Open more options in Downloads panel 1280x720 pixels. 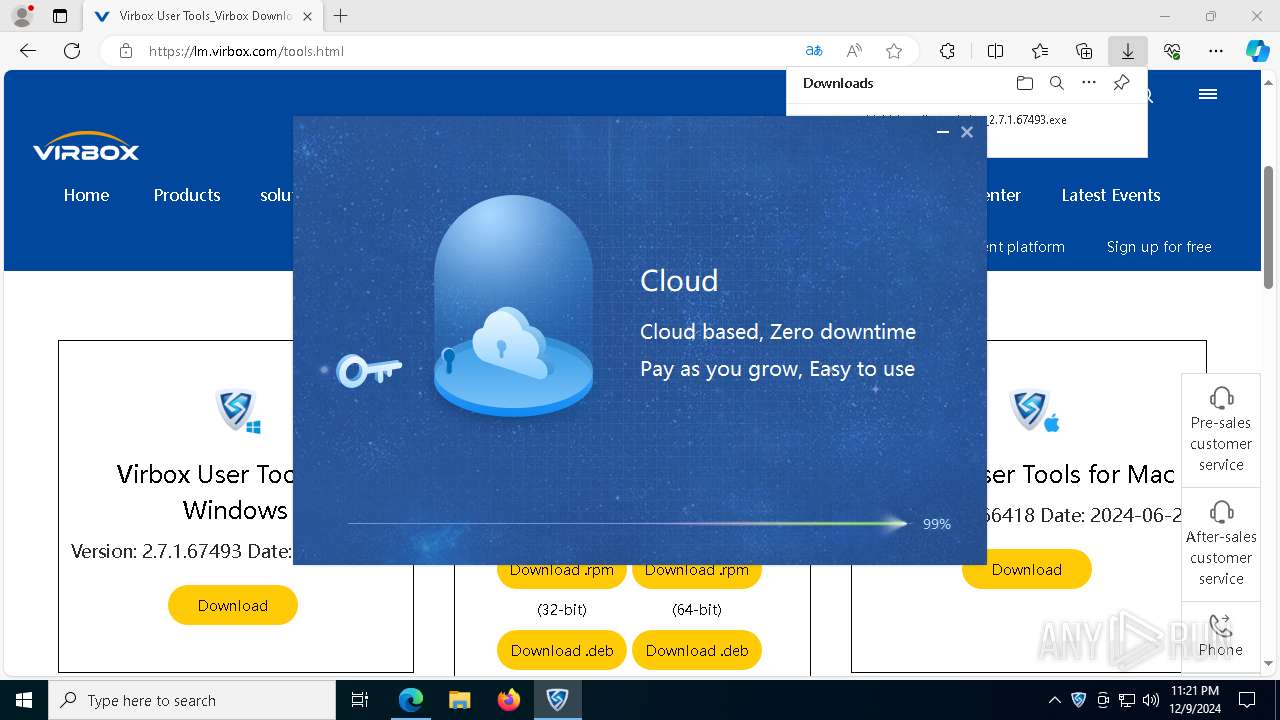pyautogui.click(x=1089, y=83)
